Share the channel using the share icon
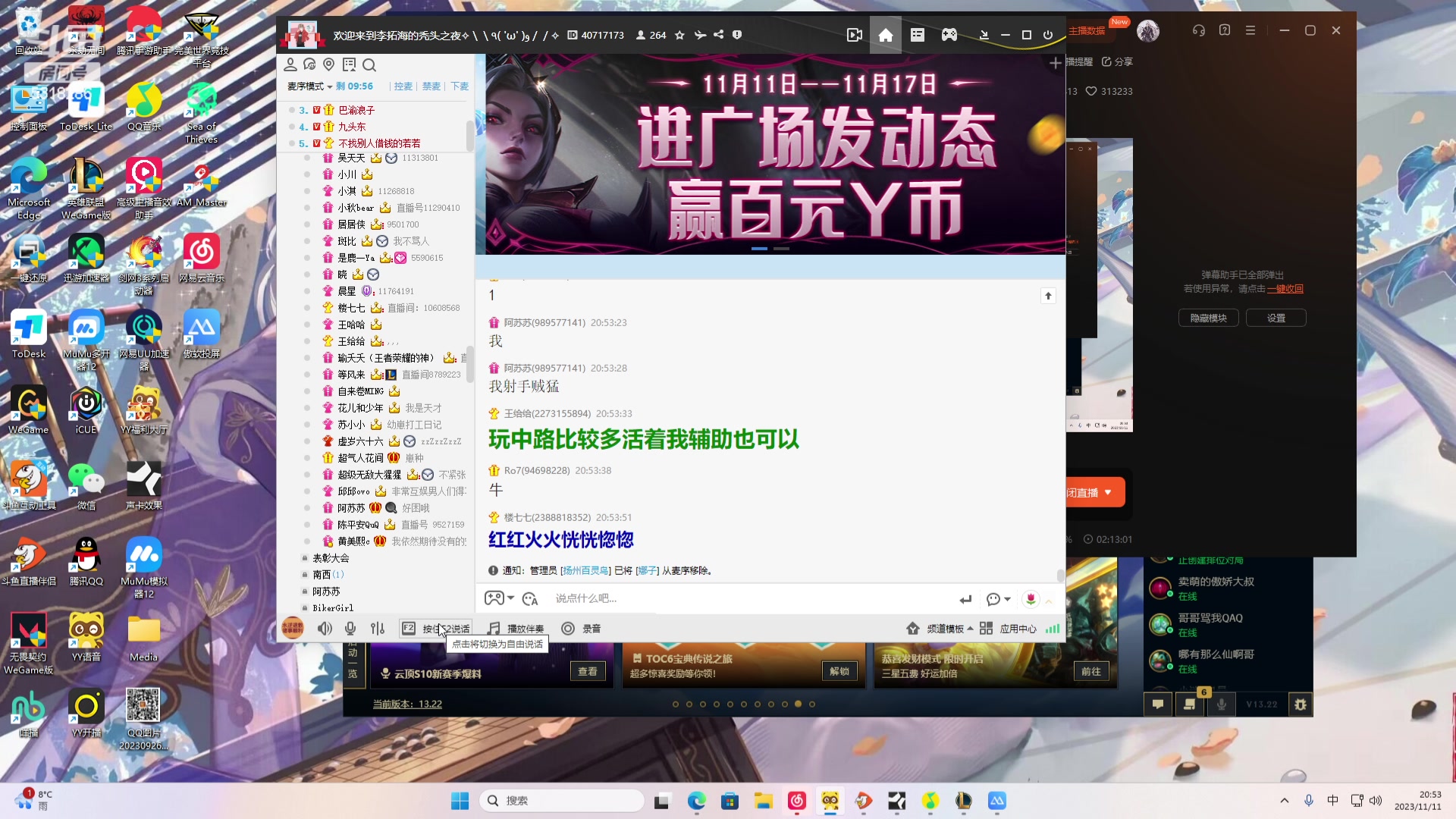 point(718,35)
